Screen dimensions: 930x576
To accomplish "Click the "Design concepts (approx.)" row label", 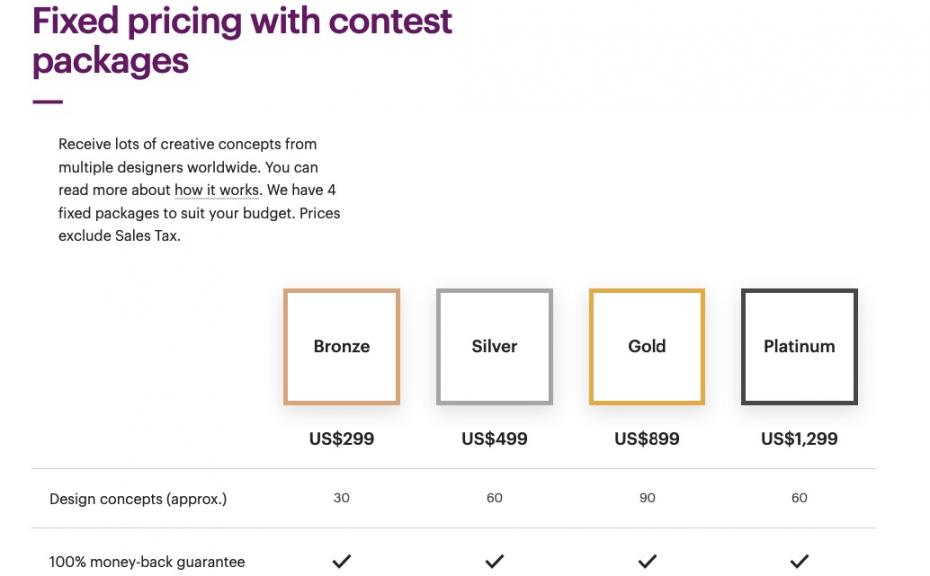I will (138, 498).
